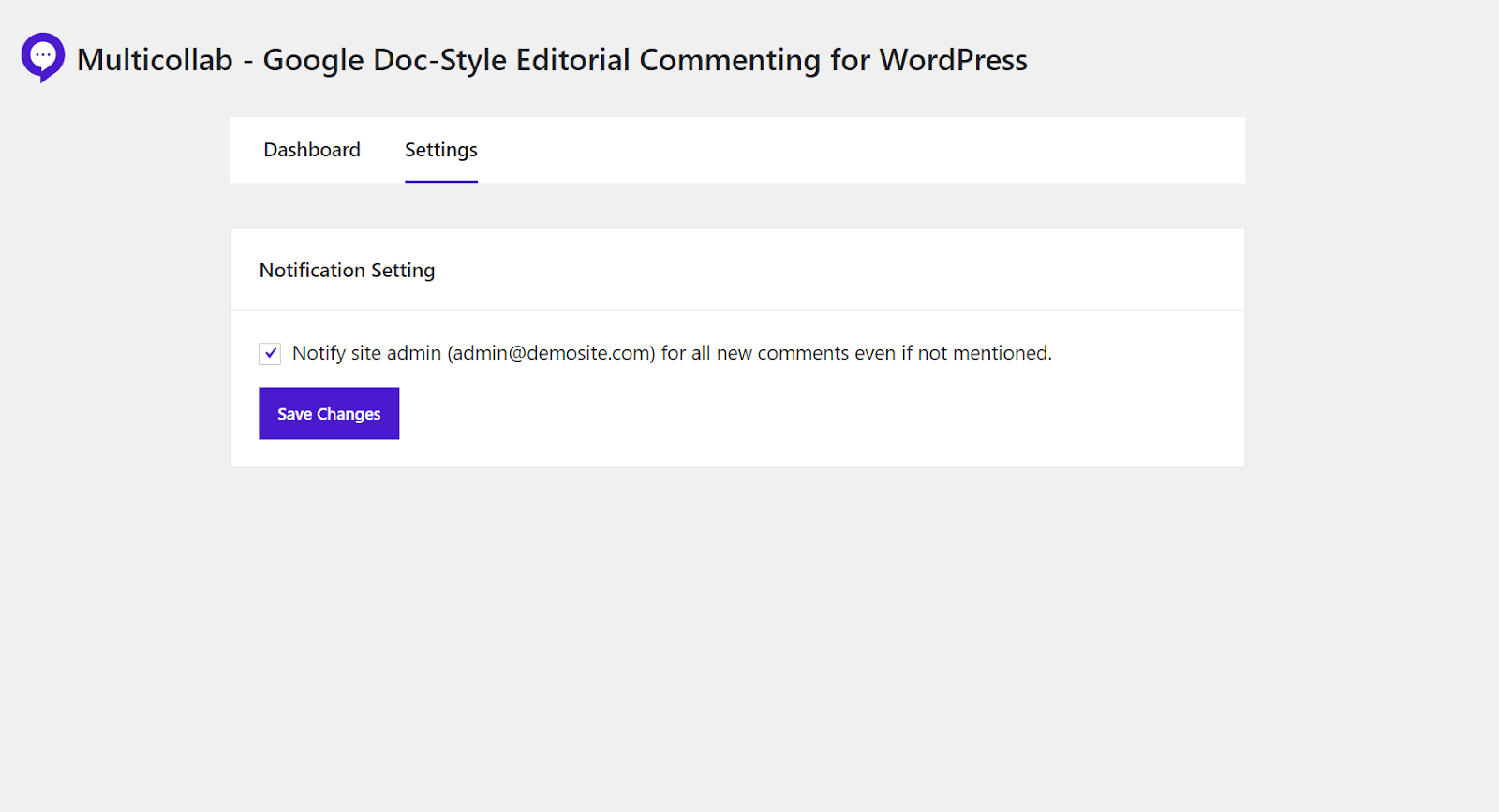Open the Dashboard tab
Image resolution: width=1499 pixels, height=812 pixels.
tap(312, 150)
